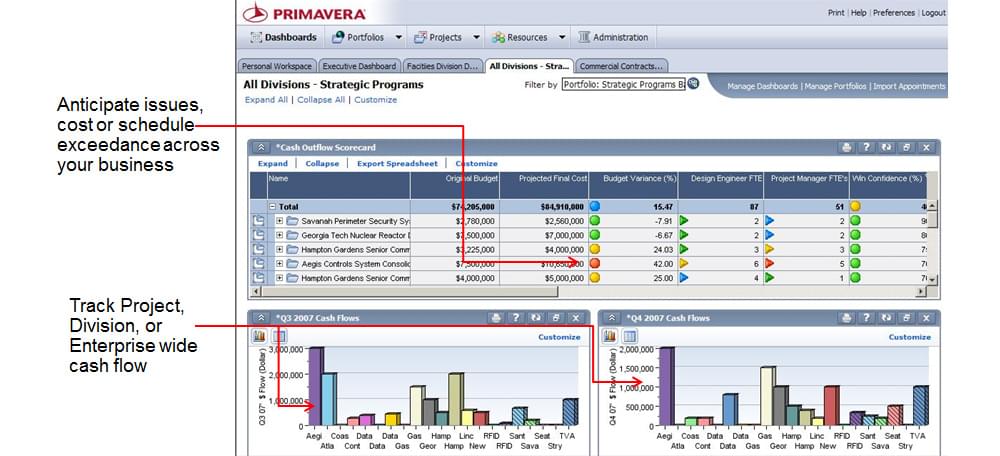Expand the Projects dropdown arrow
Image resolution: width=1000 pixels, height=456 pixels.
pyautogui.click(x=476, y=37)
